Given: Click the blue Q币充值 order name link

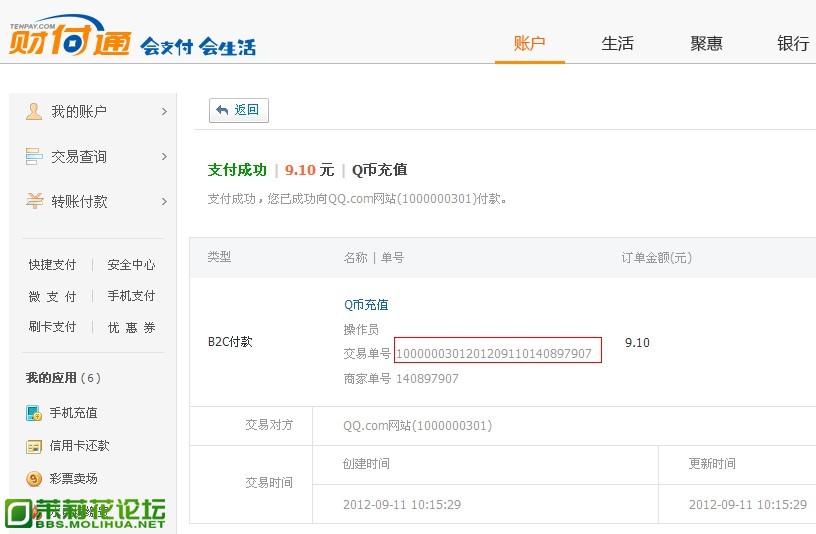Looking at the screenshot, I should [x=366, y=304].
